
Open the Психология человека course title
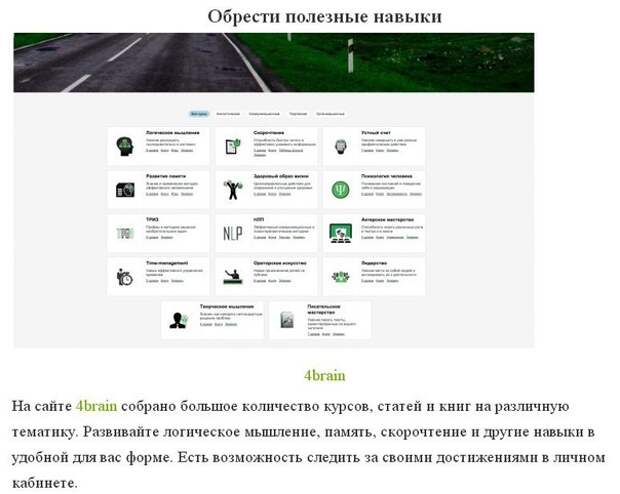[387, 176]
